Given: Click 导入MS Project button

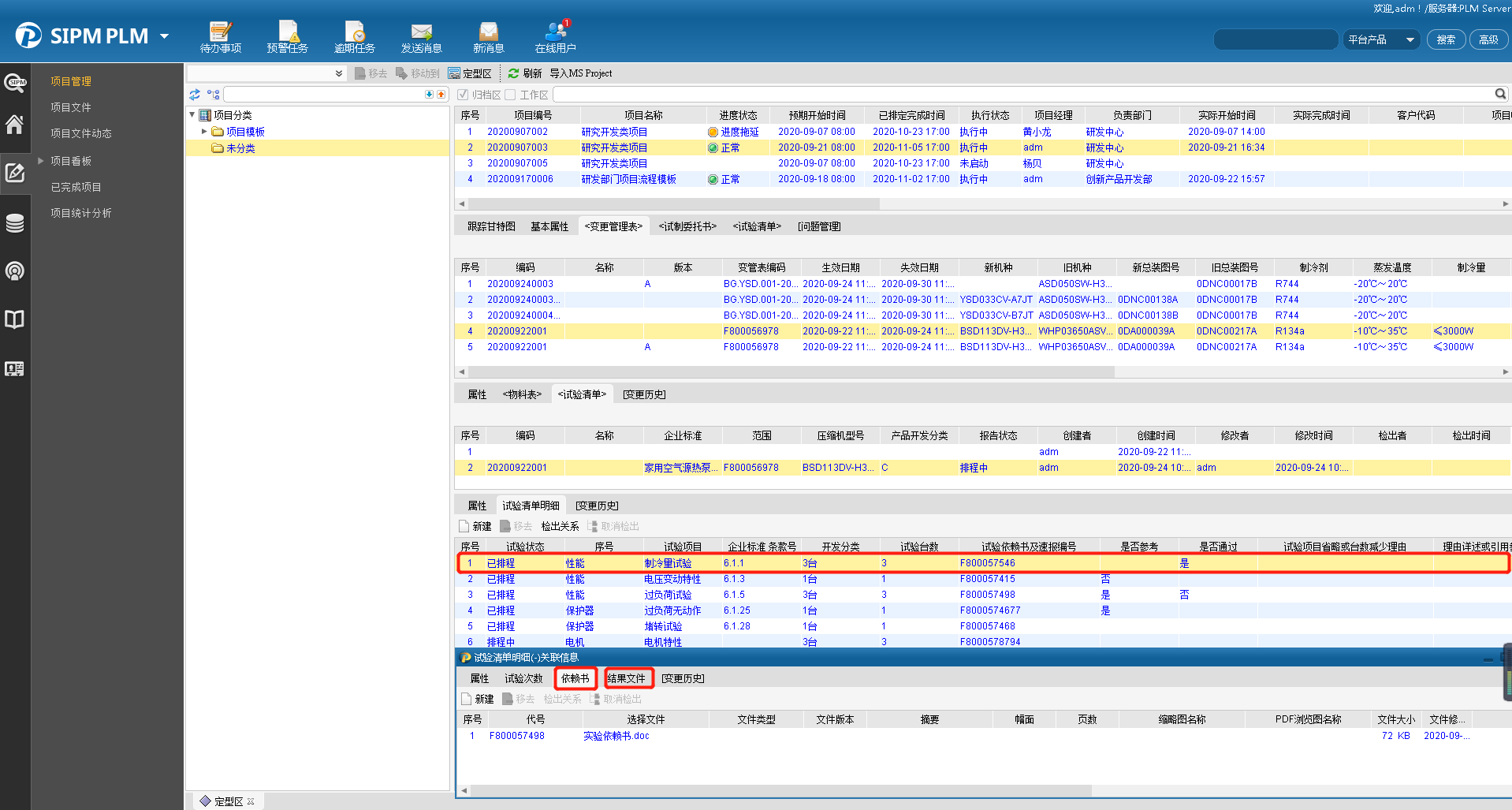Looking at the screenshot, I should coord(580,73).
